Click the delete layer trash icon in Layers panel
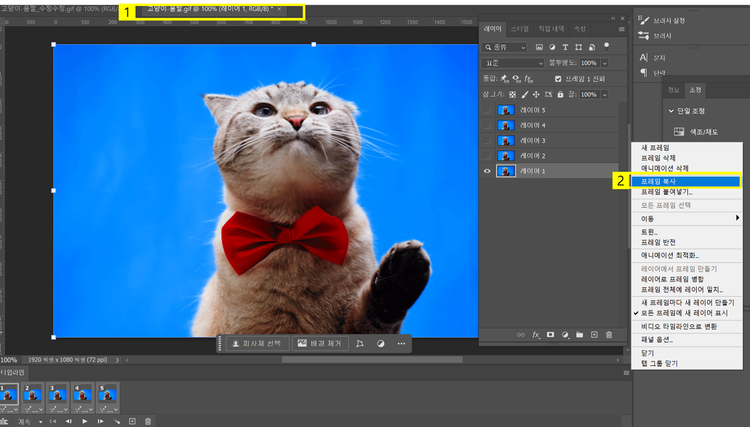 tap(609, 335)
